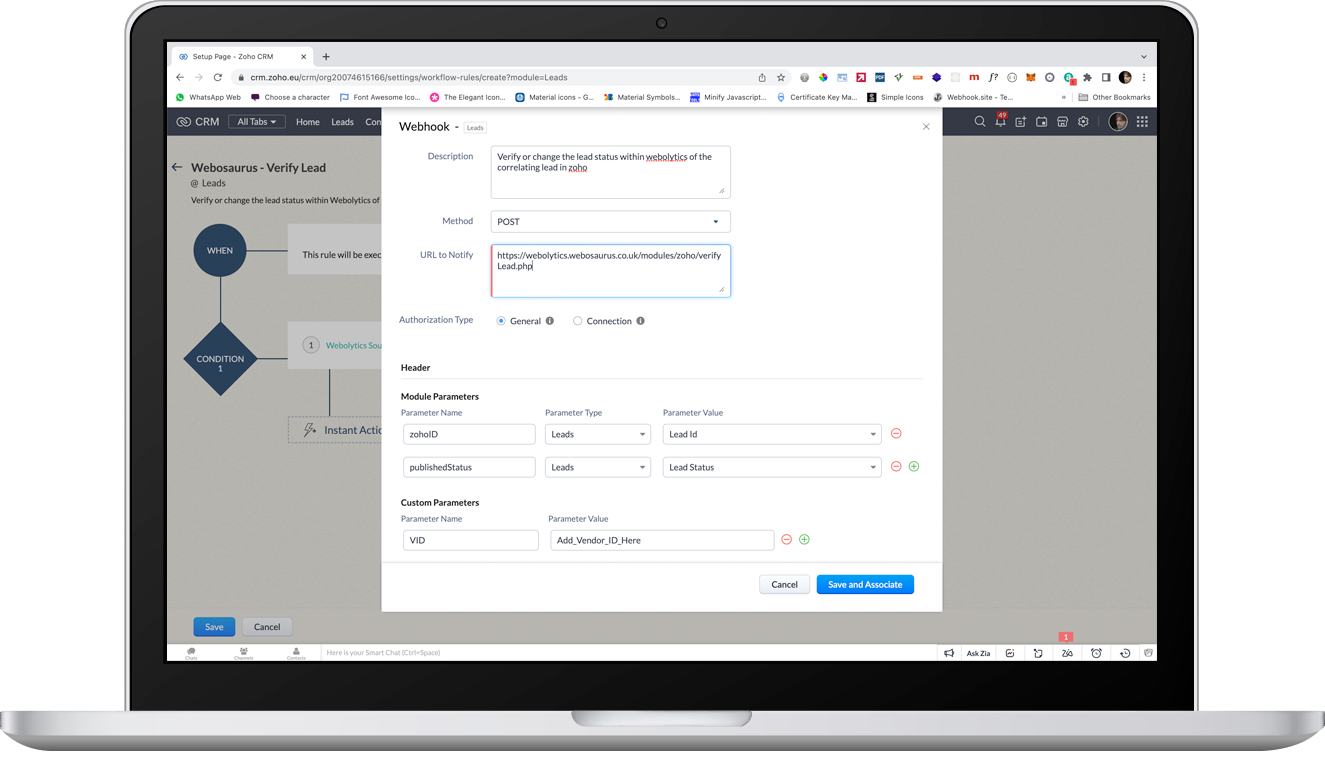Cancel the Webhook dialog
Image resolution: width=1325 pixels, height=780 pixels.
785,584
